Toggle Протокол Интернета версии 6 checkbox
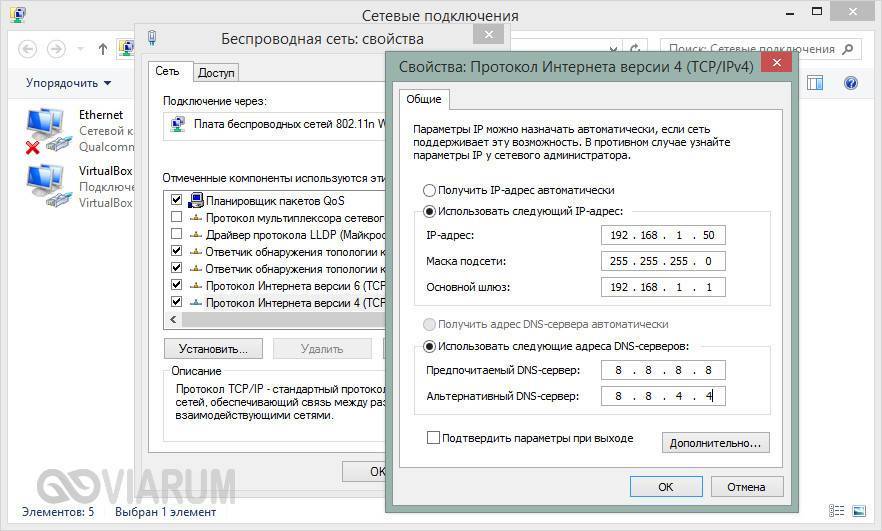The height and width of the screenshot is (531, 882). 177,285
